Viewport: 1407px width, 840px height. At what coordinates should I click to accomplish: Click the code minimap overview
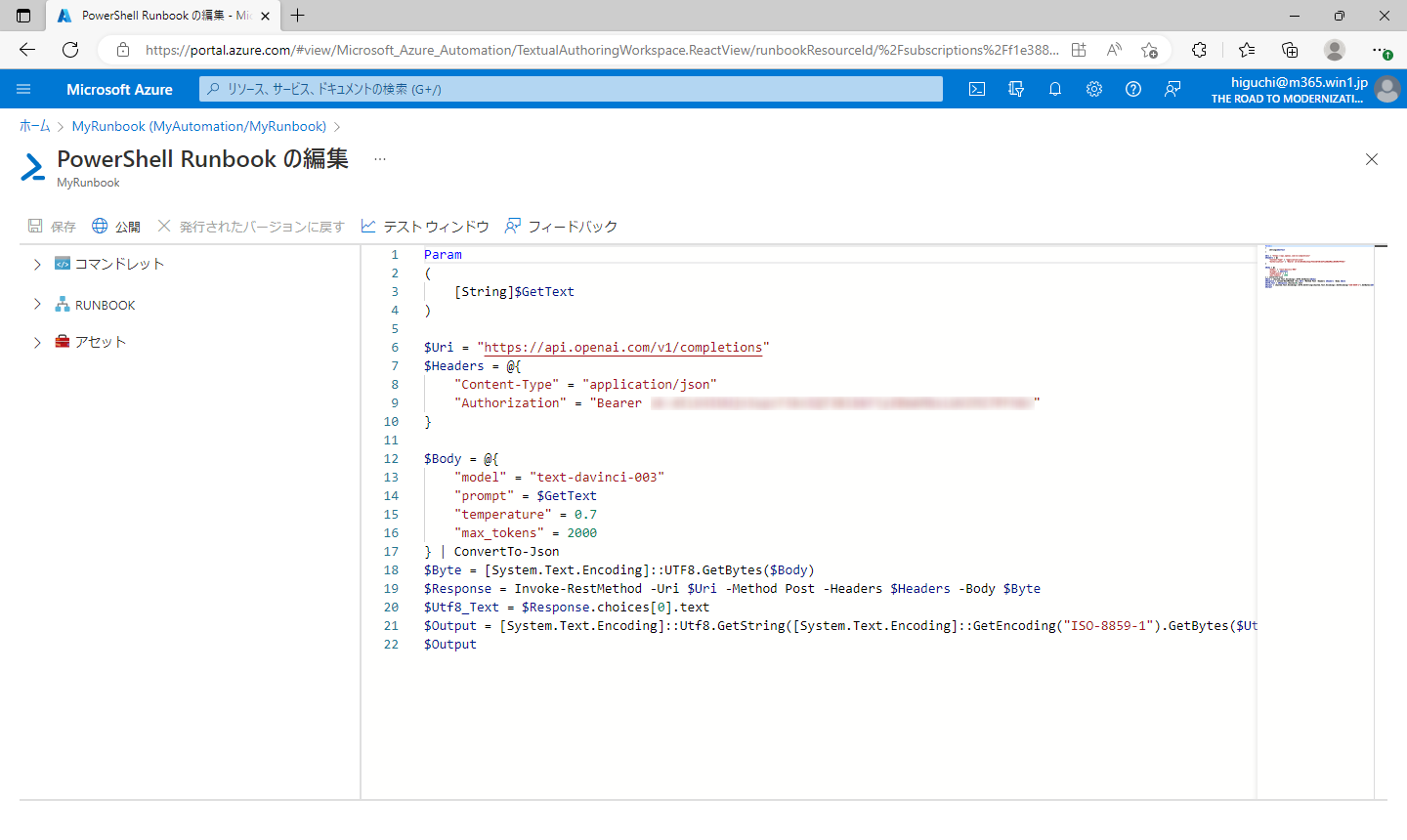[1319, 269]
